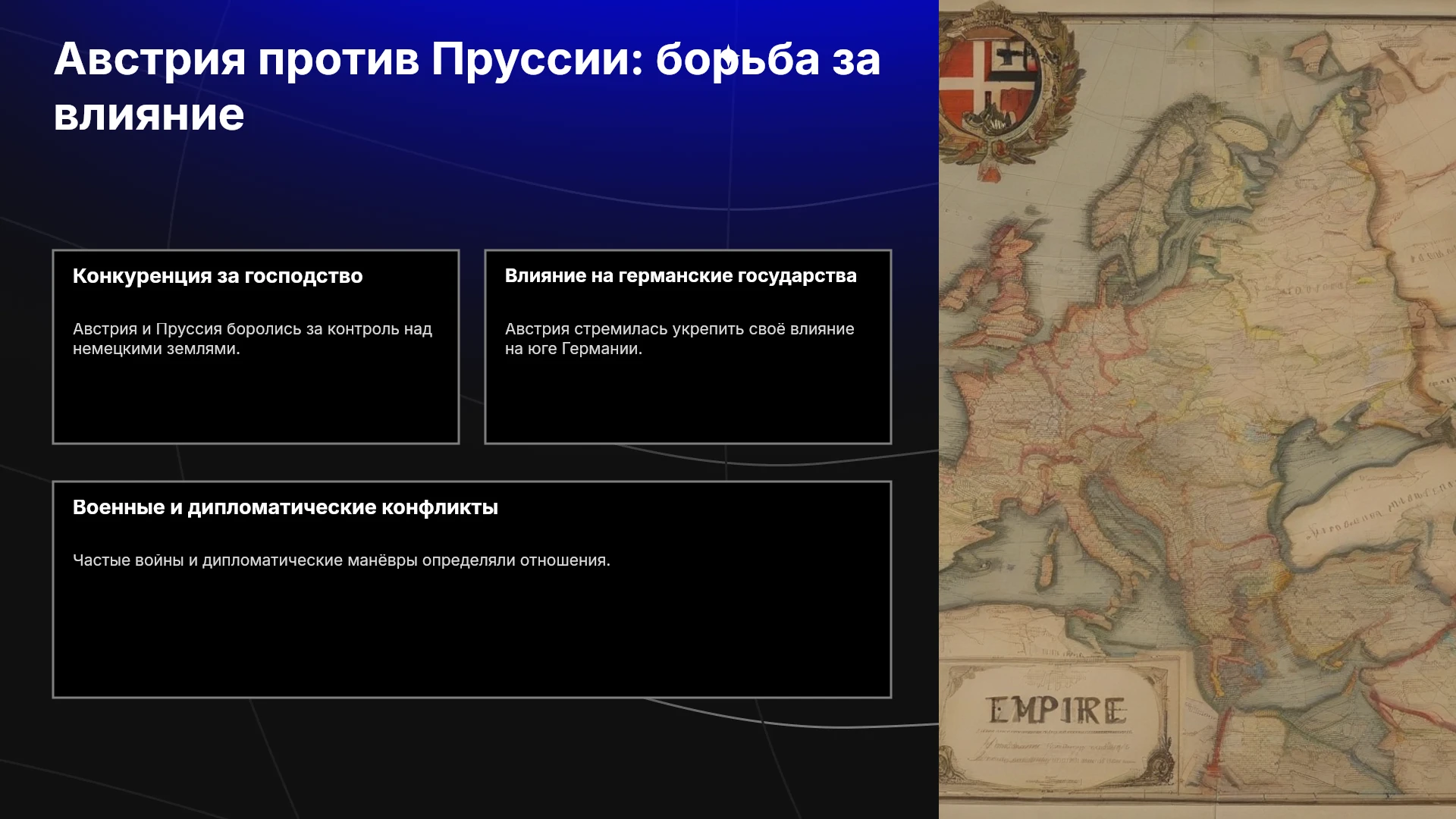Click empty area of 'Влияние на германские государства' card
Image resolution: width=1456 pixels, height=819 pixels.
(688, 402)
